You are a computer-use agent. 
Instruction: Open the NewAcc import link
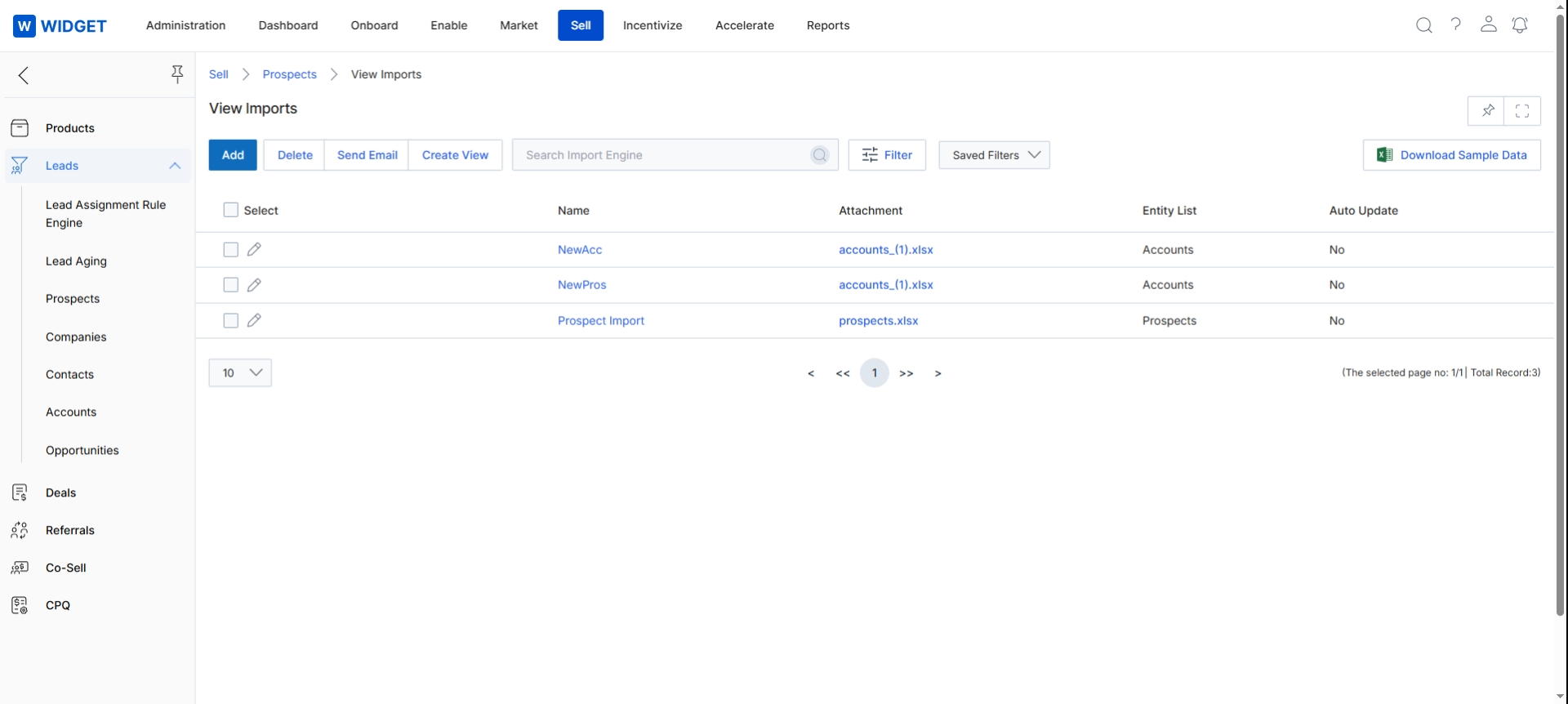[580, 250]
